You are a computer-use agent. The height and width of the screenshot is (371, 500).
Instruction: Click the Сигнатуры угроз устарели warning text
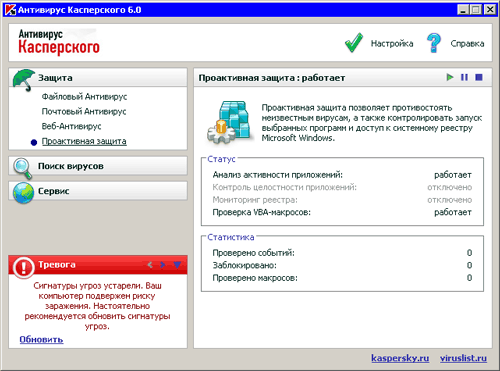click(x=97, y=306)
